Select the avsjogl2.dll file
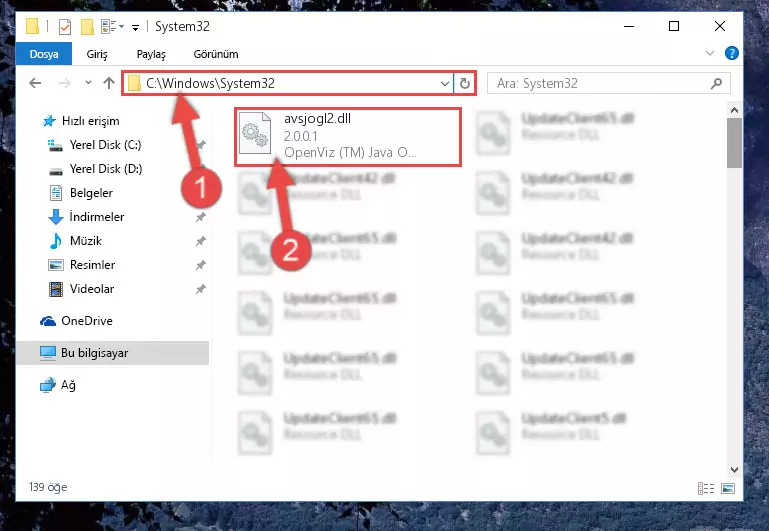The height and width of the screenshot is (531, 769). [x=348, y=137]
